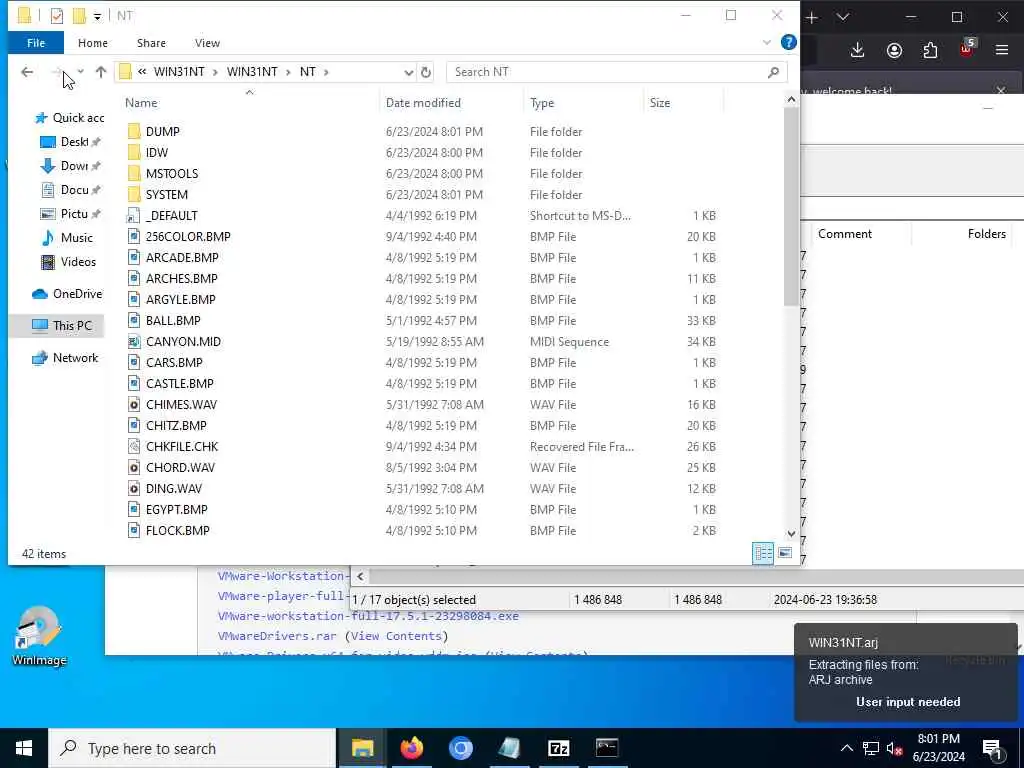Switch to Details view layout icon
Screen dimensions: 1024x768
pyautogui.click(x=763, y=553)
